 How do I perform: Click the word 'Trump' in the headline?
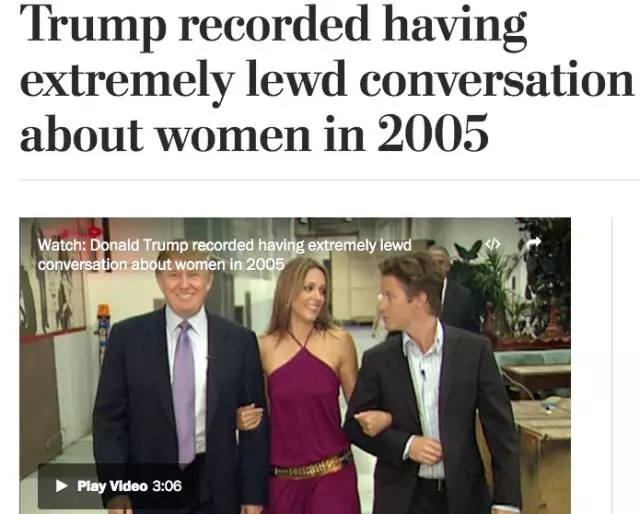[x=93, y=25]
